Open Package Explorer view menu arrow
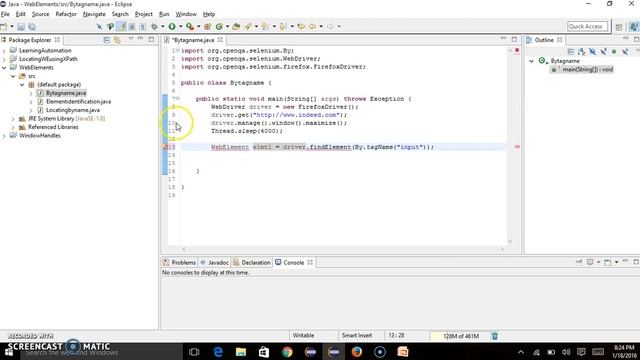 (131, 39)
